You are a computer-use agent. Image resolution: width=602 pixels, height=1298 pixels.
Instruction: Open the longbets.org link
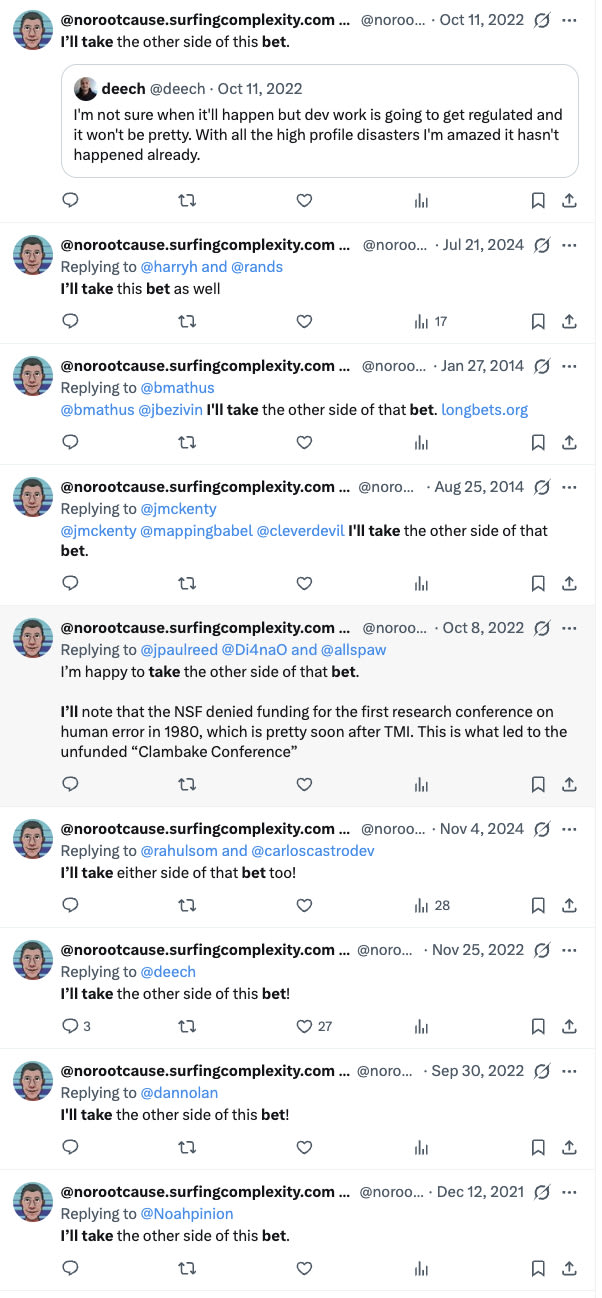point(485,409)
